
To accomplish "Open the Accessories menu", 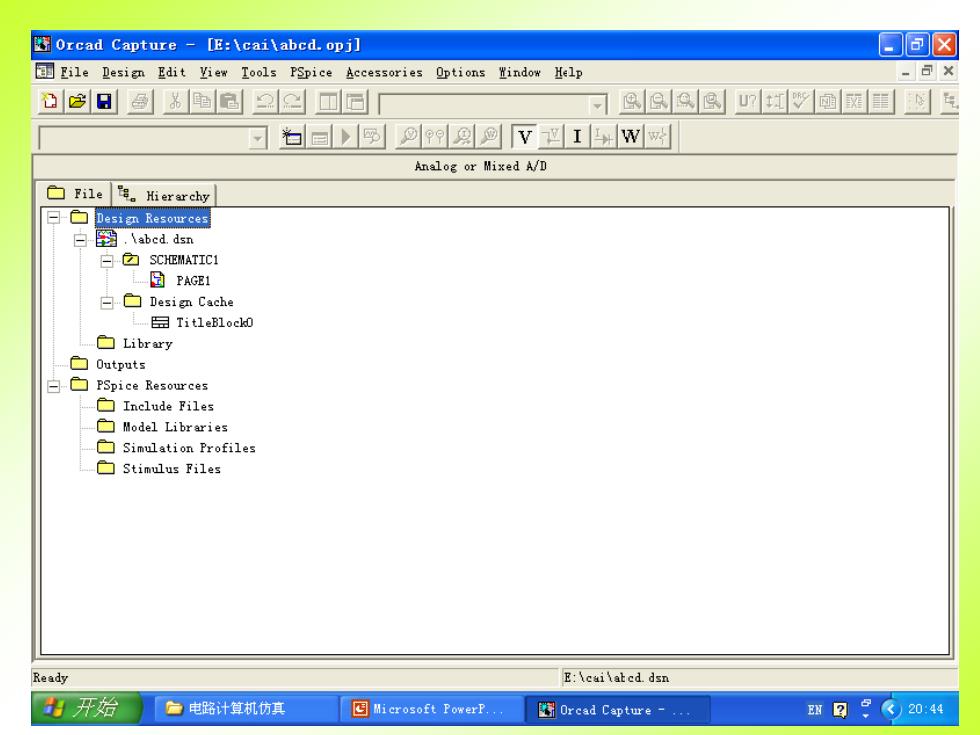I will pyautogui.click(x=384, y=72).
